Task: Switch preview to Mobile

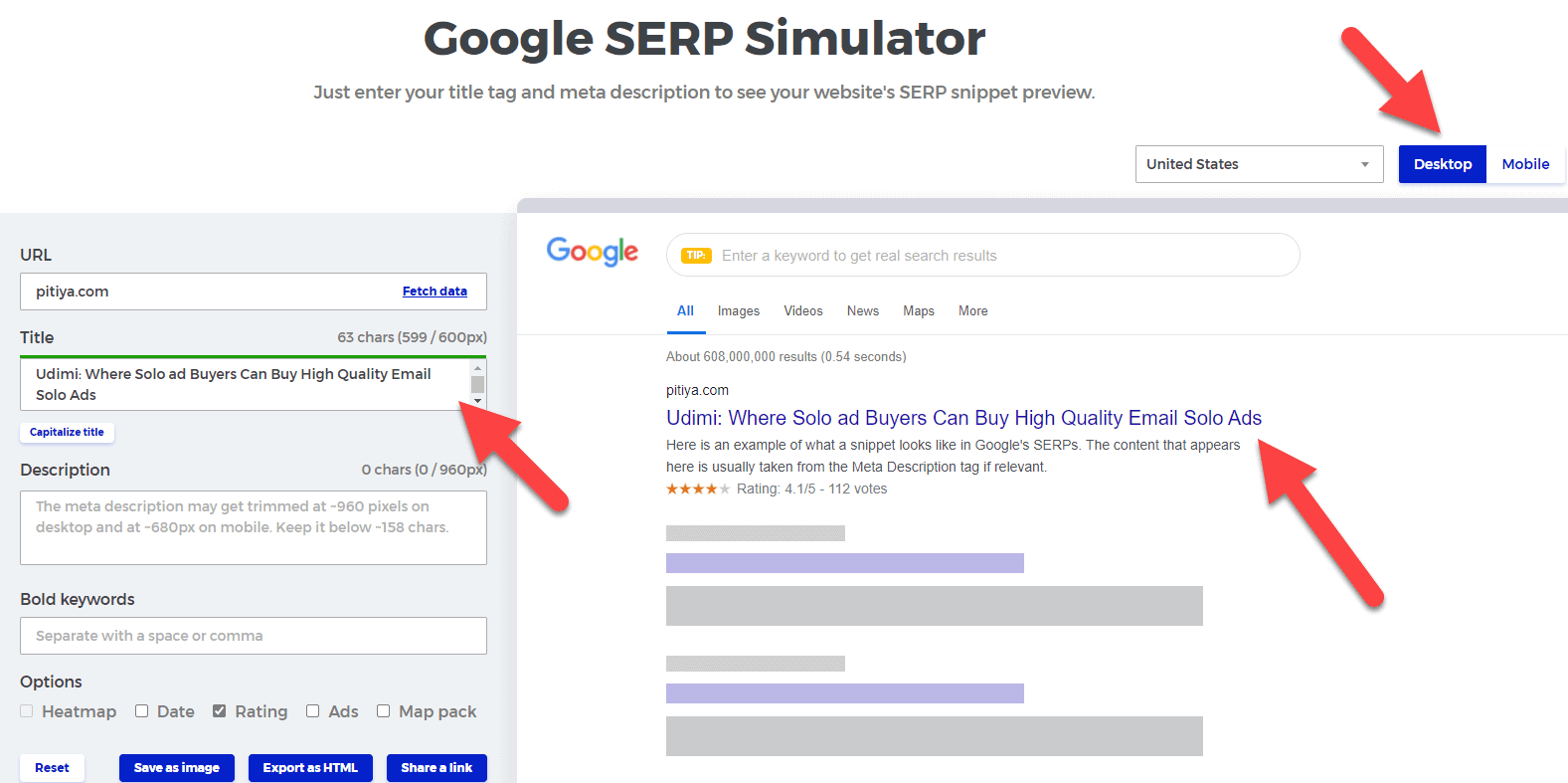Action: pos(1525,164)
